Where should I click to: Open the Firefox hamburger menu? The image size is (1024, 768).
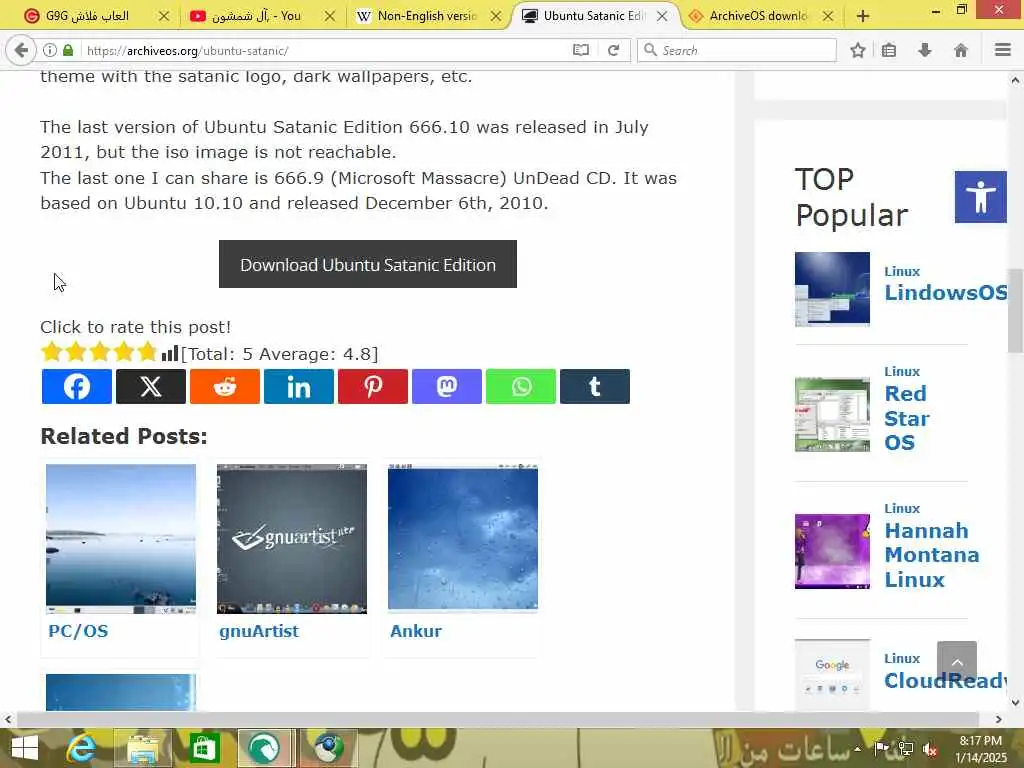click(x=1002, y=50)
